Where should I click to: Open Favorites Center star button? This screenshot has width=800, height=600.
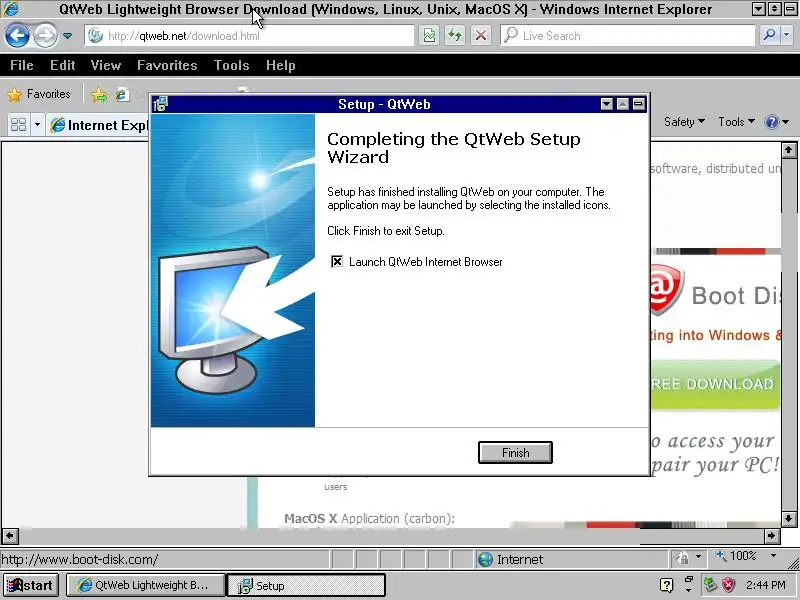pos(39,94)
